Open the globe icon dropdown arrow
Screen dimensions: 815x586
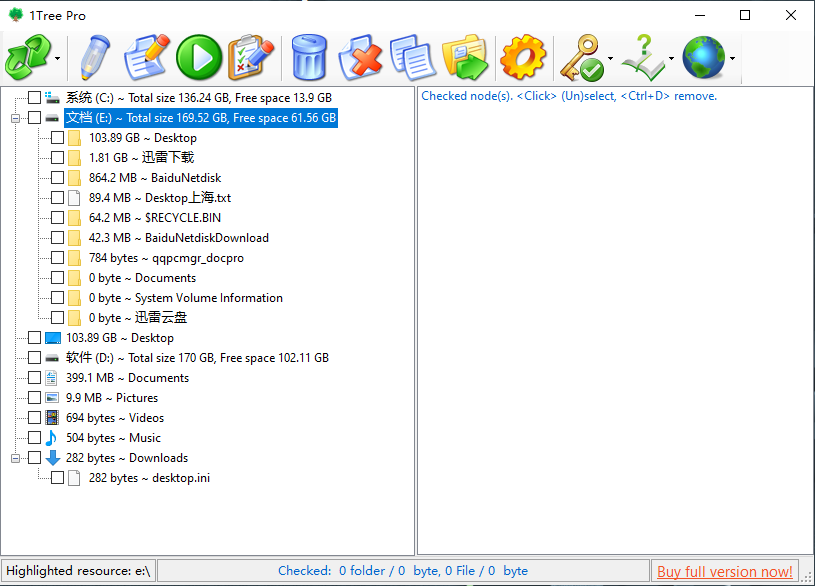[x=732, y=58]
